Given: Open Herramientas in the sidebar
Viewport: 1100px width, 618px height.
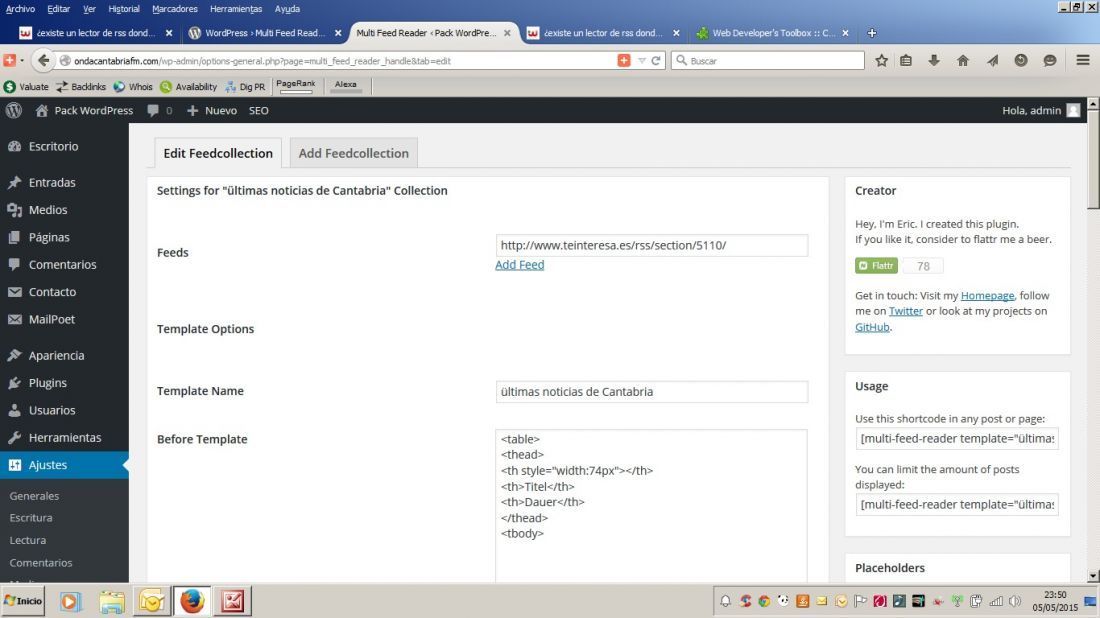Looking at the screenshot, I should [65, 438].
